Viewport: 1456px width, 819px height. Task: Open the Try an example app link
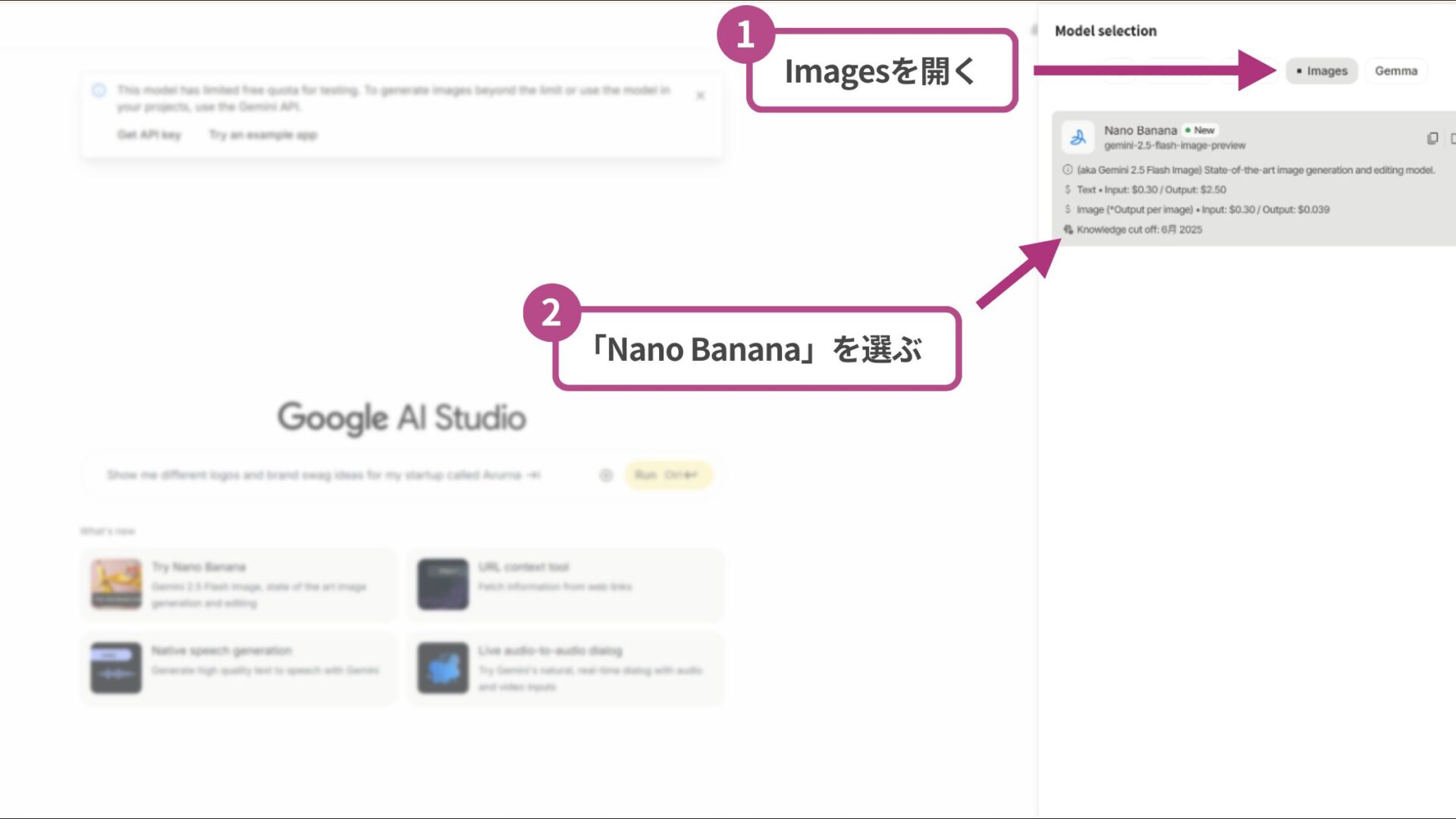click(261, 134)
